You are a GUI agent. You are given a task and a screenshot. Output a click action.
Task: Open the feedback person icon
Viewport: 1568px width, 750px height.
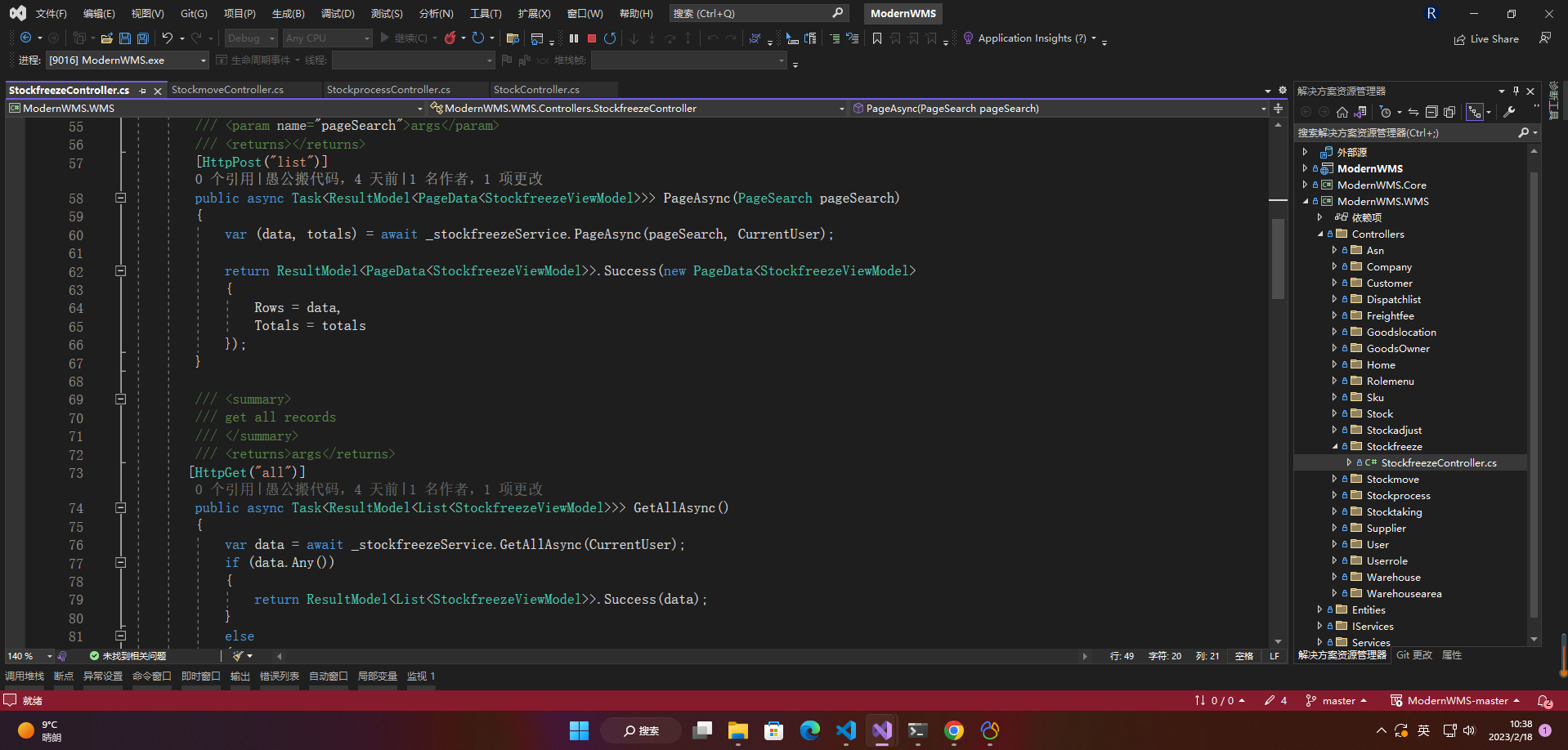1545,38
